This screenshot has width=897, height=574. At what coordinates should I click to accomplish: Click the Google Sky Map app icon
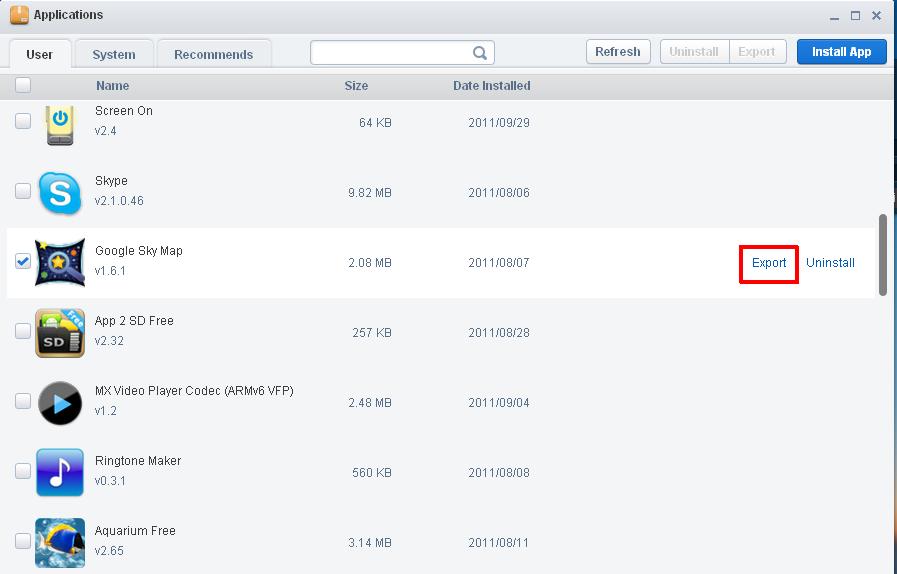coord(59,263)
